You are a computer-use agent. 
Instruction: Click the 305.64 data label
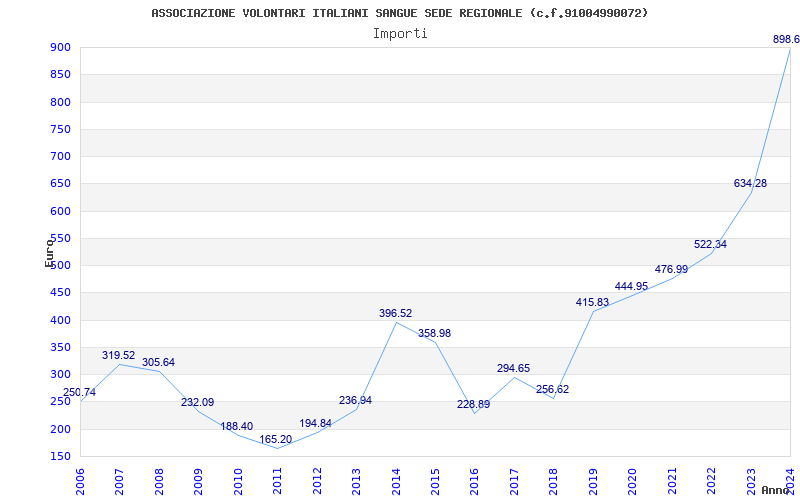click(158, 362)
